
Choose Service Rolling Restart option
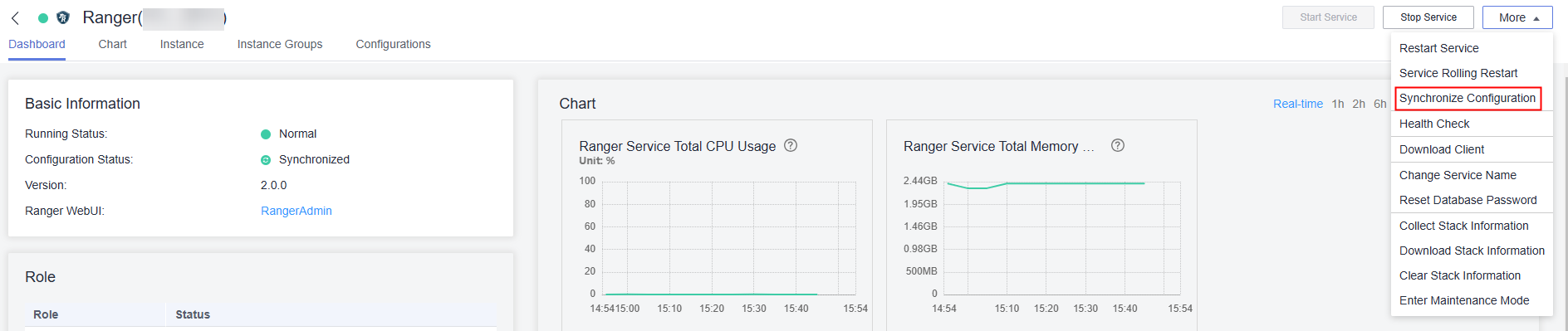click(x=1458, y=73)
